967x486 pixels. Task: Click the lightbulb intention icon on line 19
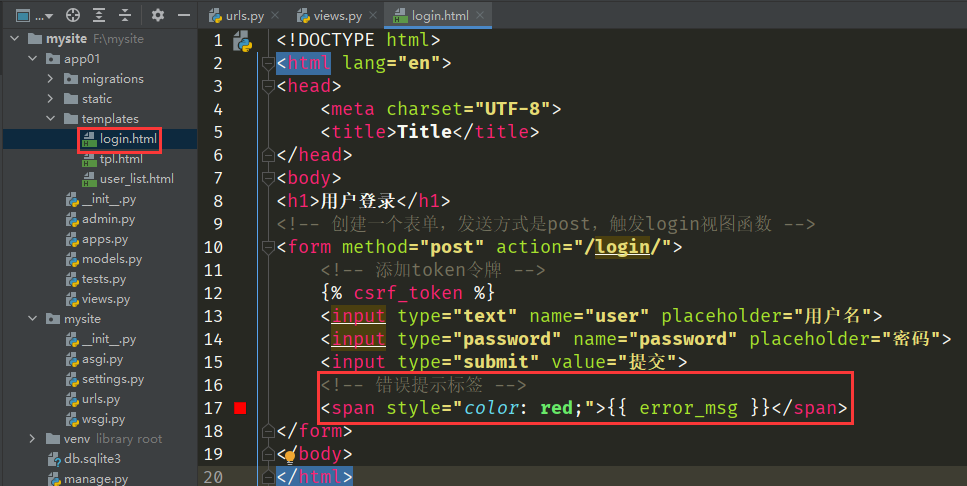pyautogui.click(x=290, y=455)
